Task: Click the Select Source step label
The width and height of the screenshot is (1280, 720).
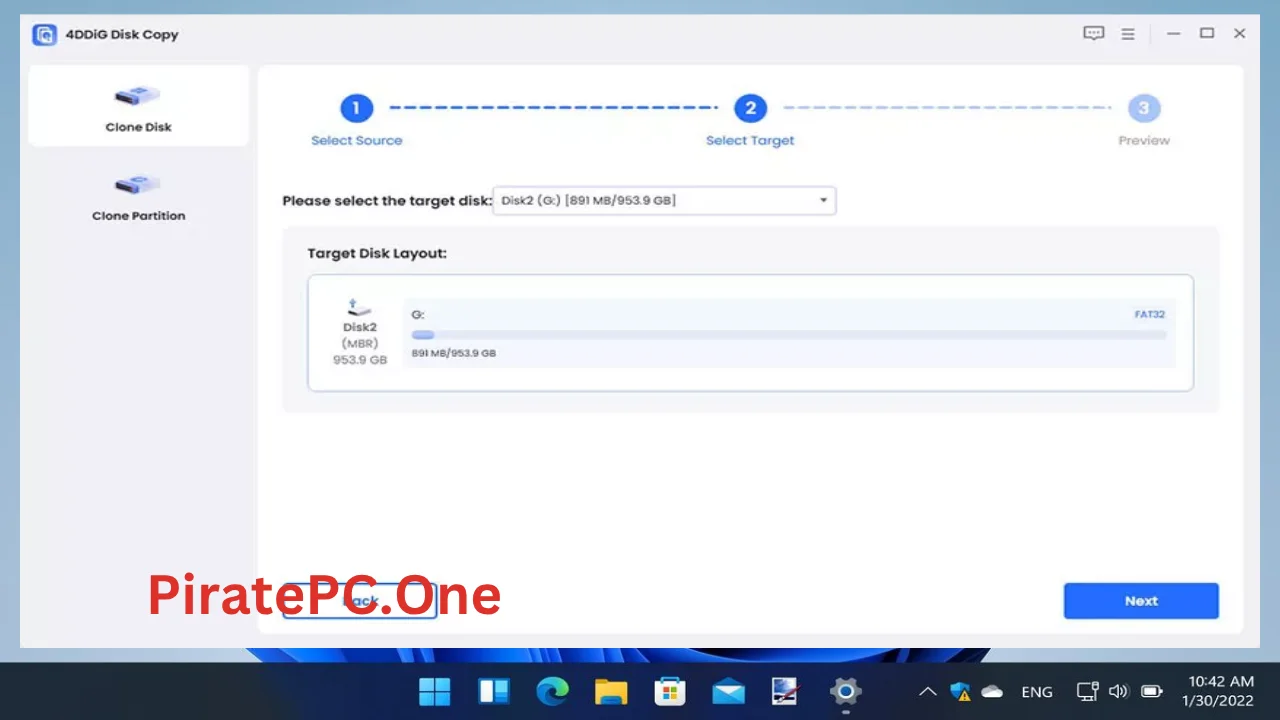Action: (x=357, y=141)
